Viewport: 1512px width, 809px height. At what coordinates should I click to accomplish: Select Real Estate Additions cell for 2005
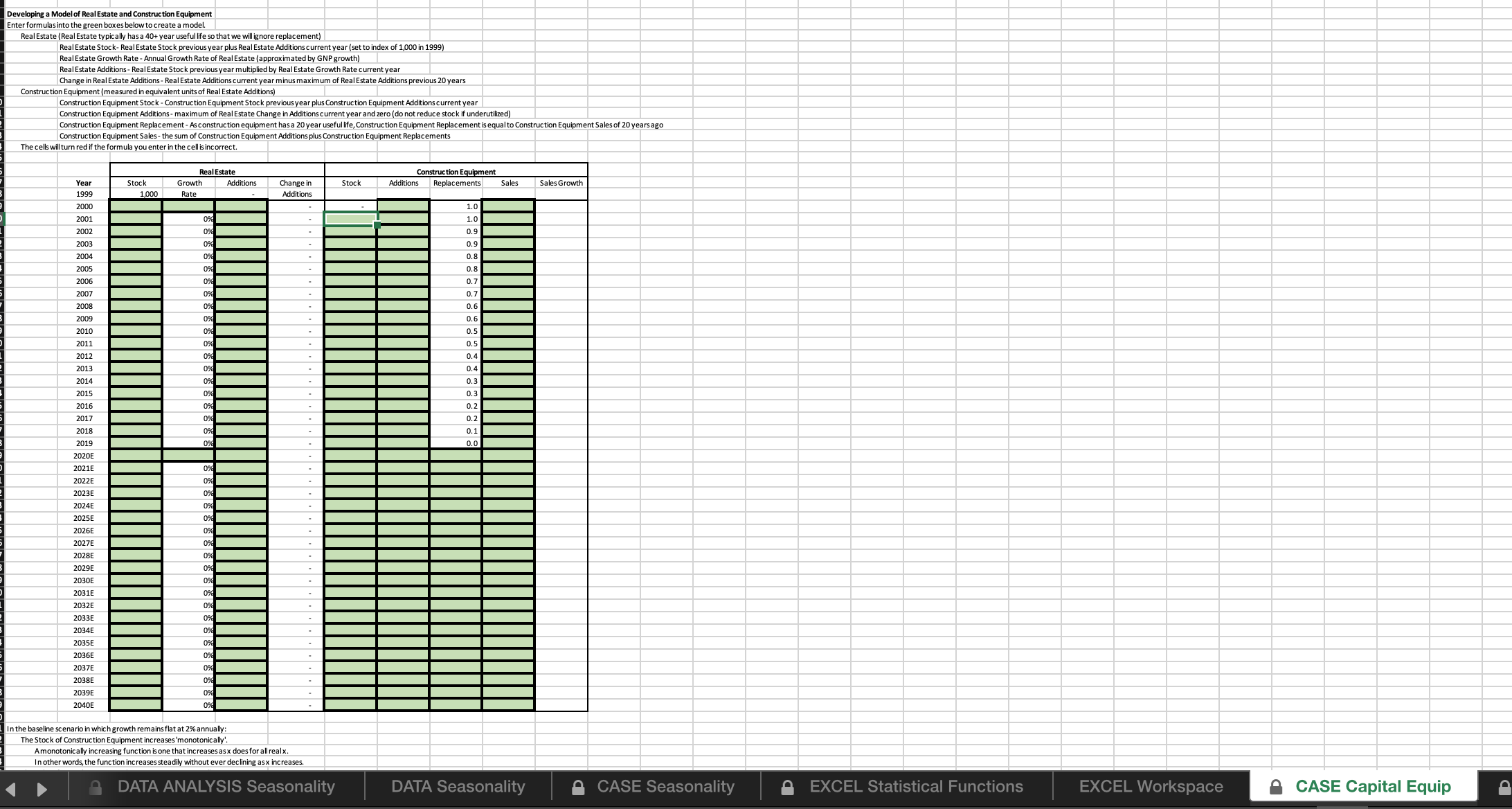click(x=241, y=269)
